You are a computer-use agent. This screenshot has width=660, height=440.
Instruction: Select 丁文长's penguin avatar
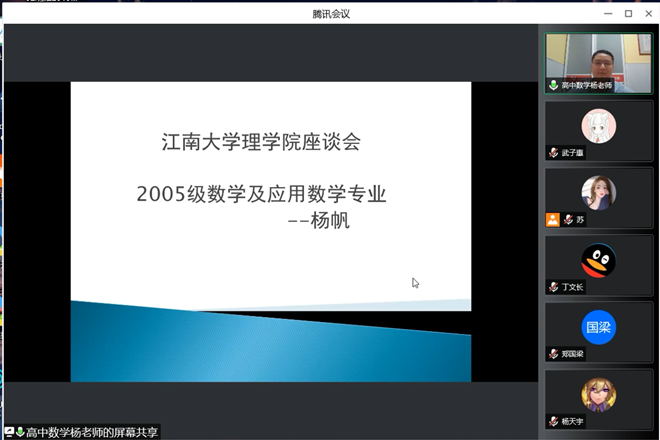pyautogui.click(x=598, y=260)
